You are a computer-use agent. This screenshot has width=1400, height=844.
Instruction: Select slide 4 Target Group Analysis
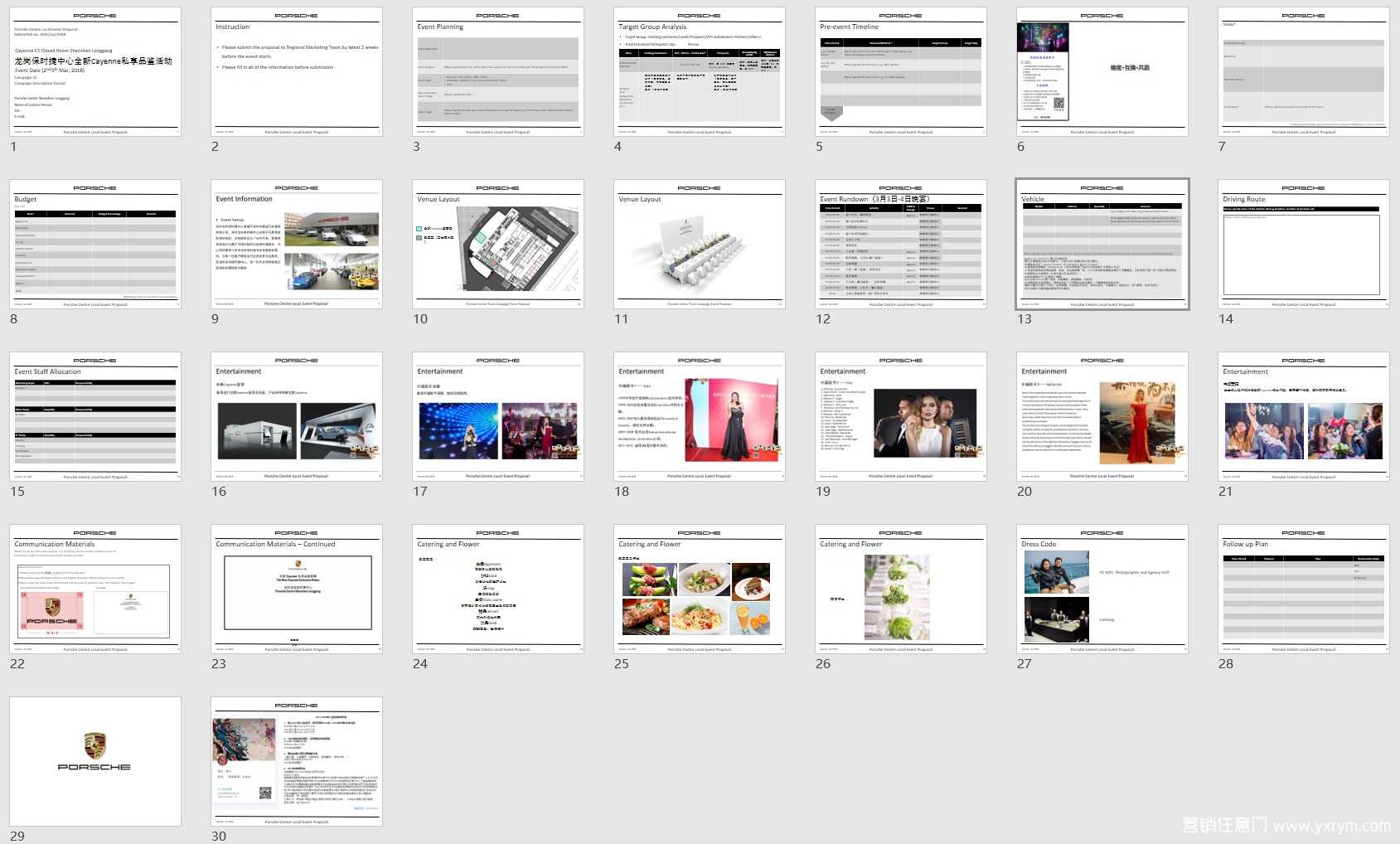pos(700,72)
